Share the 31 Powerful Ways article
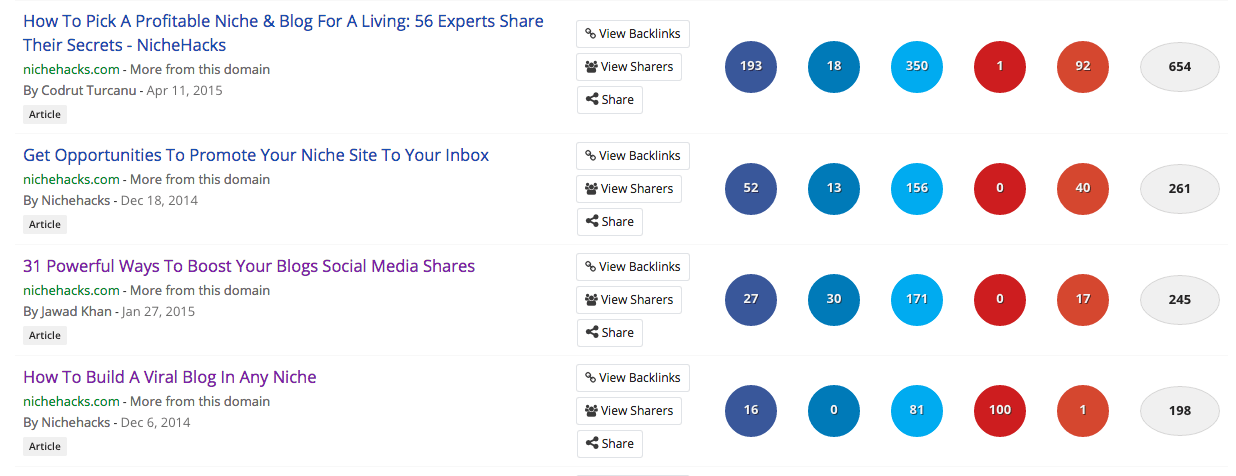This screenshot has height=476, width=1236. 609,332
